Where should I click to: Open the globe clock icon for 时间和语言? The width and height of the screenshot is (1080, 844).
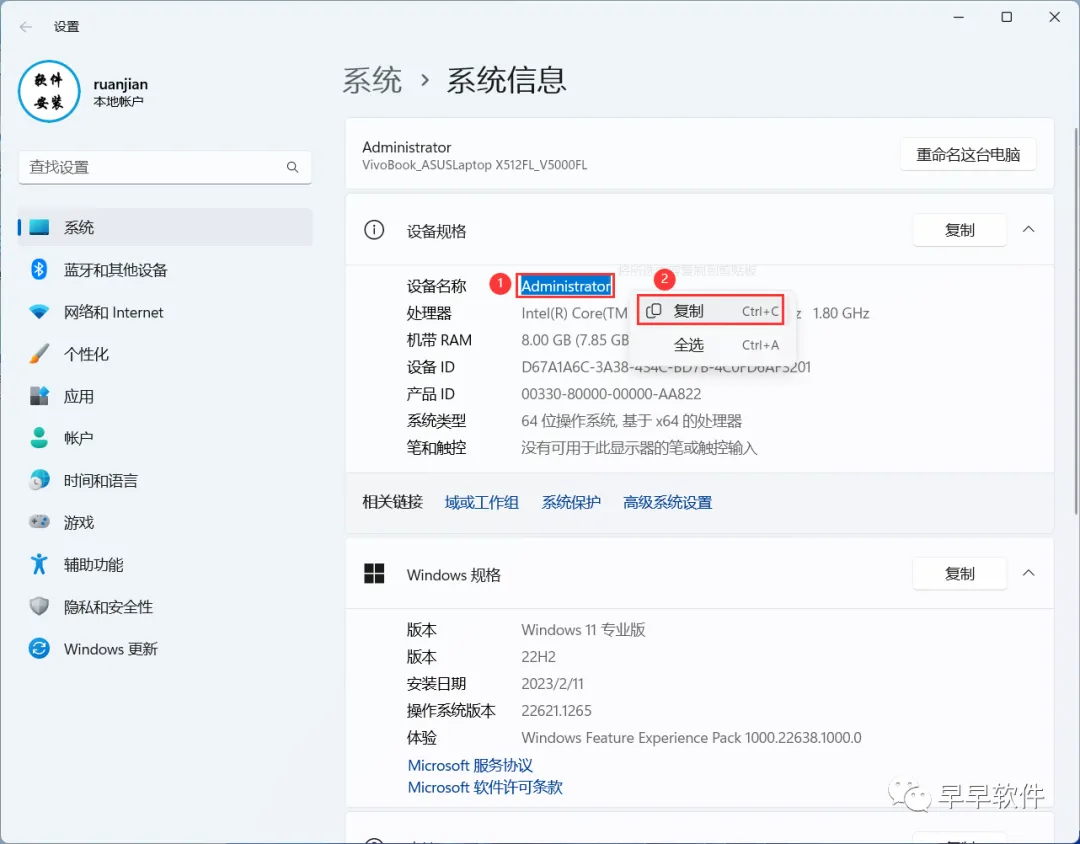tap(39, 480)
